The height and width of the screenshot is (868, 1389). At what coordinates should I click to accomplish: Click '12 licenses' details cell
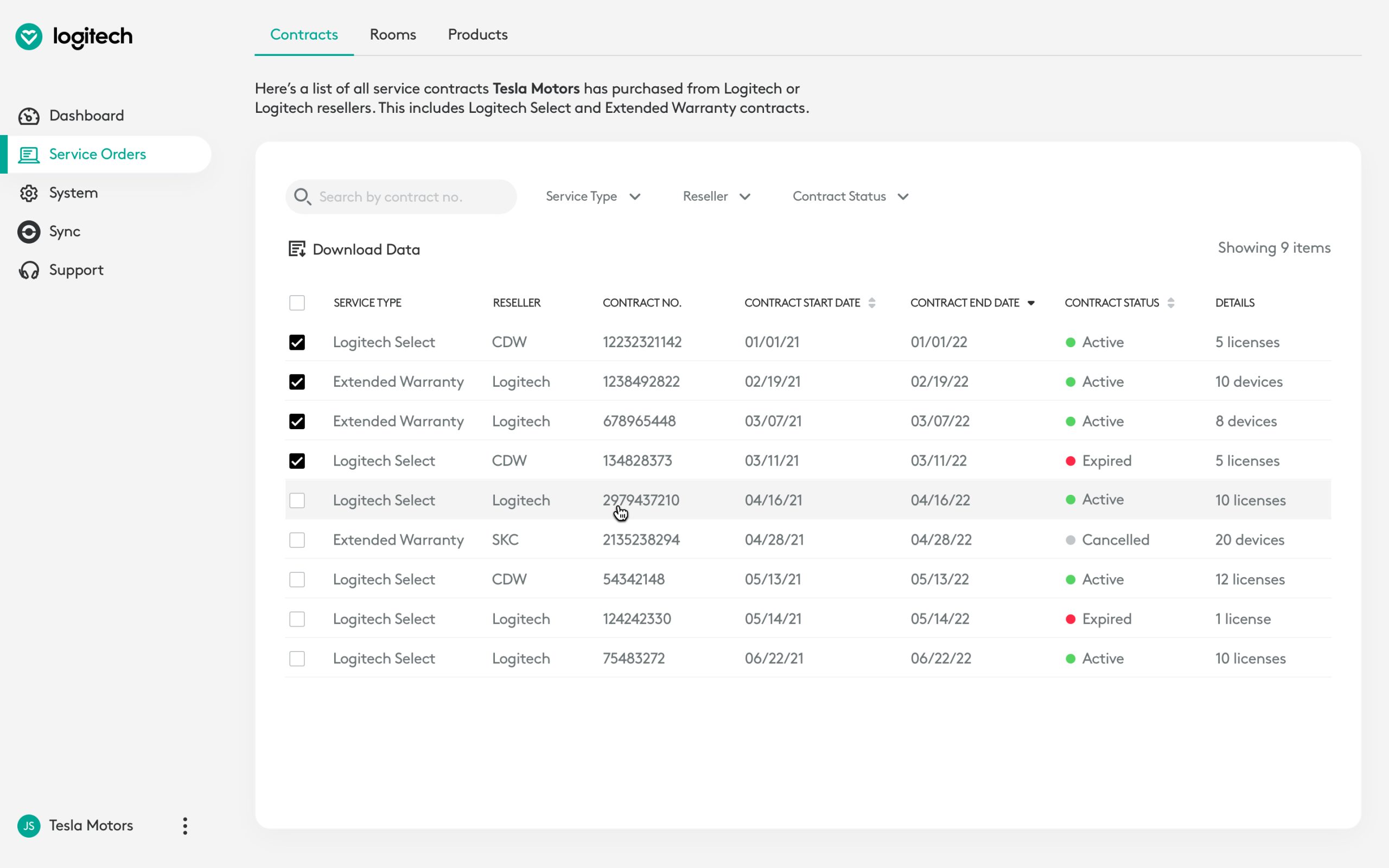click(x=1250, y=579)
